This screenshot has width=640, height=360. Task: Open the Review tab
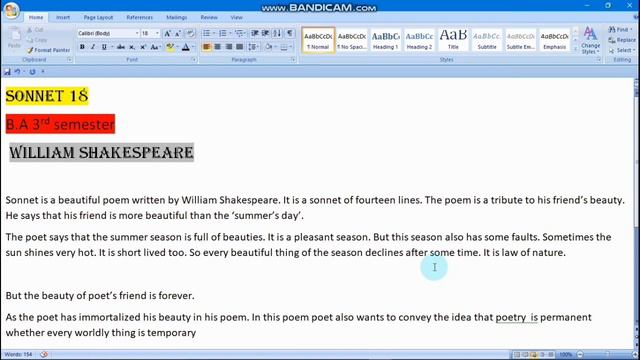click(x=209, y=18)
